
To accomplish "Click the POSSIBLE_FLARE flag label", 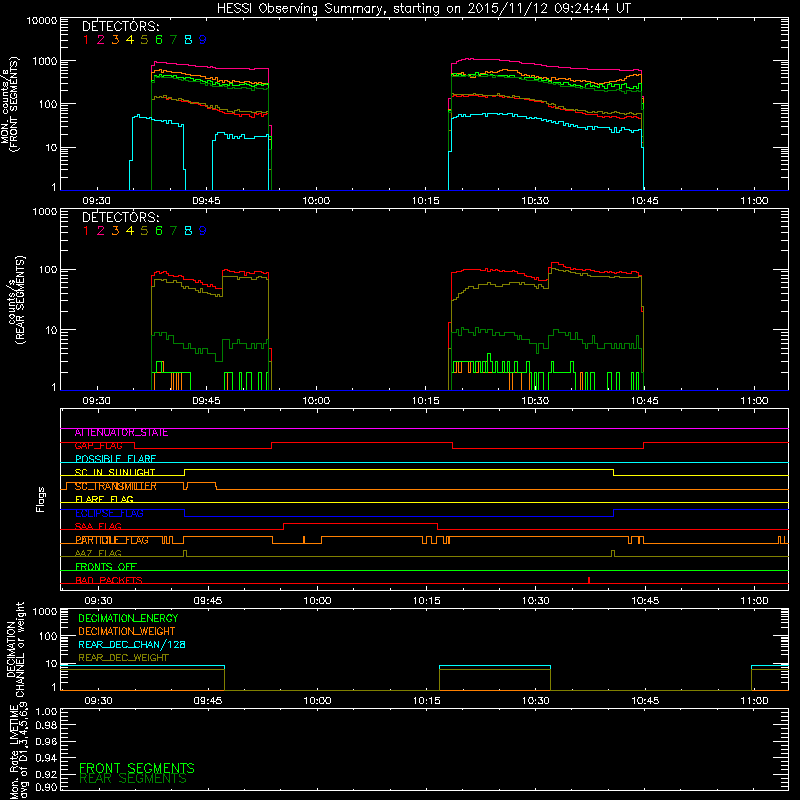I will tap(115, 459).
